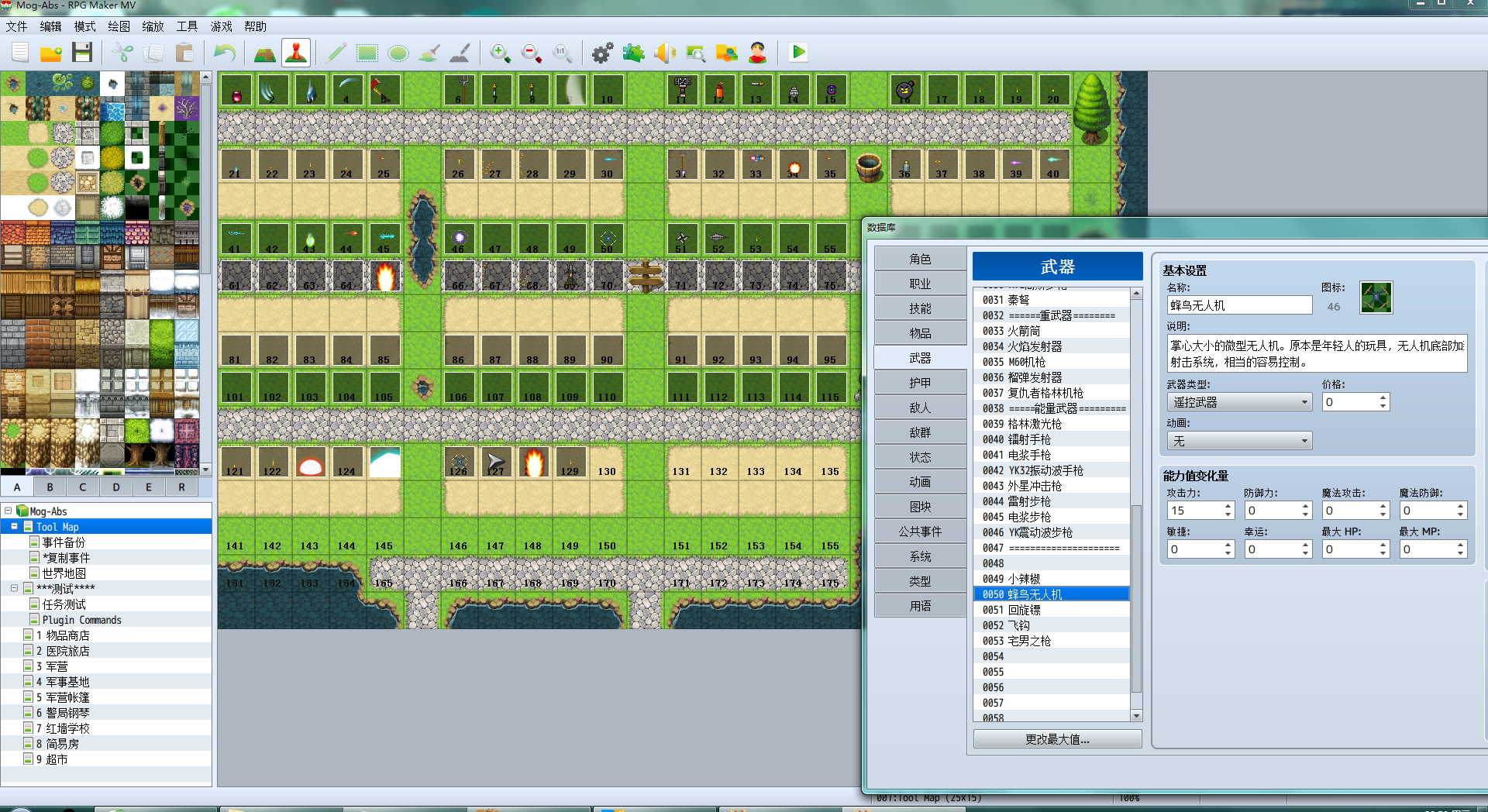
Task: Switch to Map editing mode icon
Action: (x=265, y=53)
